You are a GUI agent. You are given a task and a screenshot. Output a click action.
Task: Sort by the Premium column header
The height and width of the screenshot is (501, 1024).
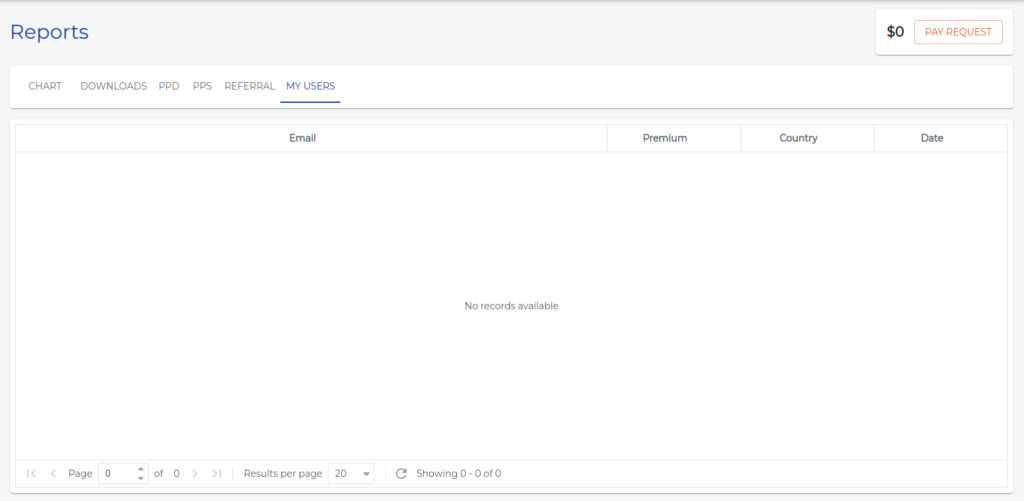tap(664, 138)
